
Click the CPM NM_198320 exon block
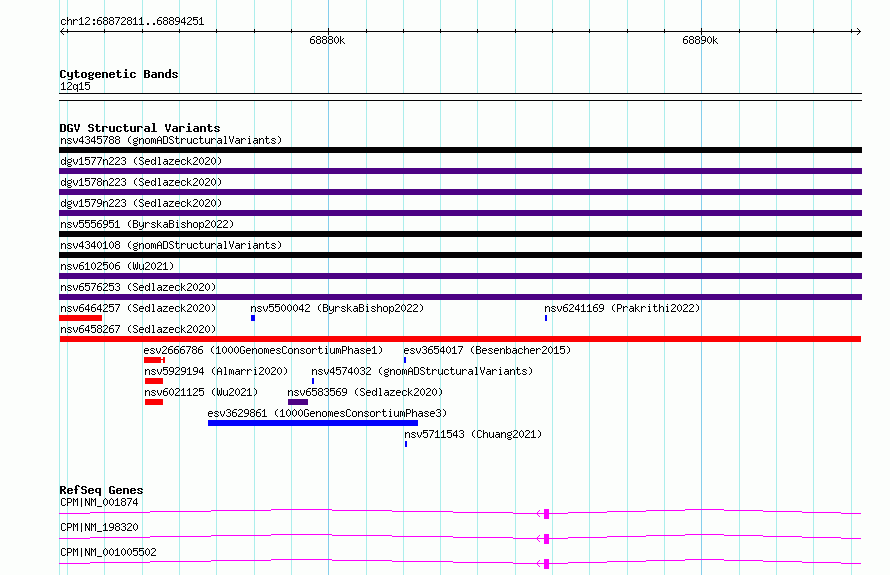[547, 539]
